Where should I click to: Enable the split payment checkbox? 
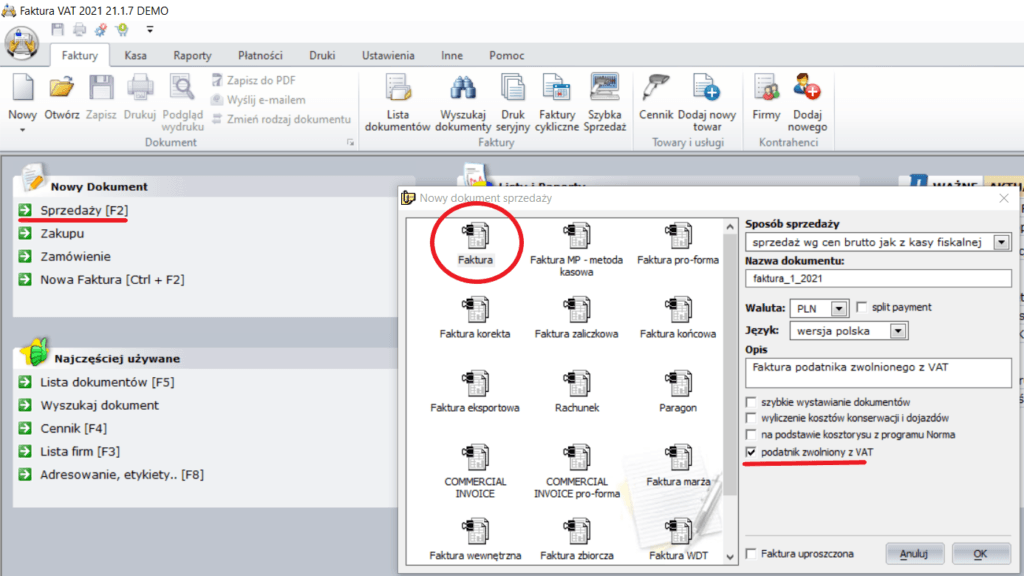point(861,307)
